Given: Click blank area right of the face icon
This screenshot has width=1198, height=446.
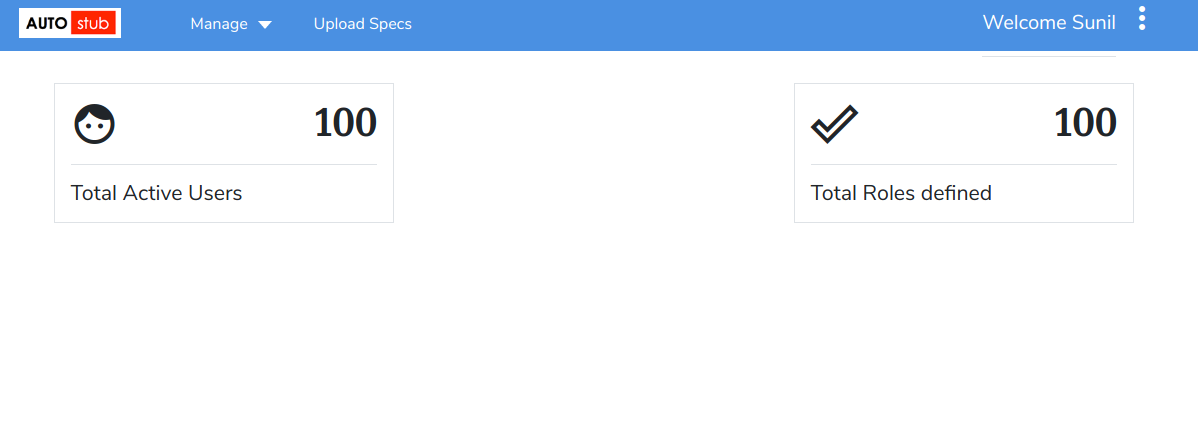Looking at the screenshot, I should pyautogui.click(x=210, y=124).
